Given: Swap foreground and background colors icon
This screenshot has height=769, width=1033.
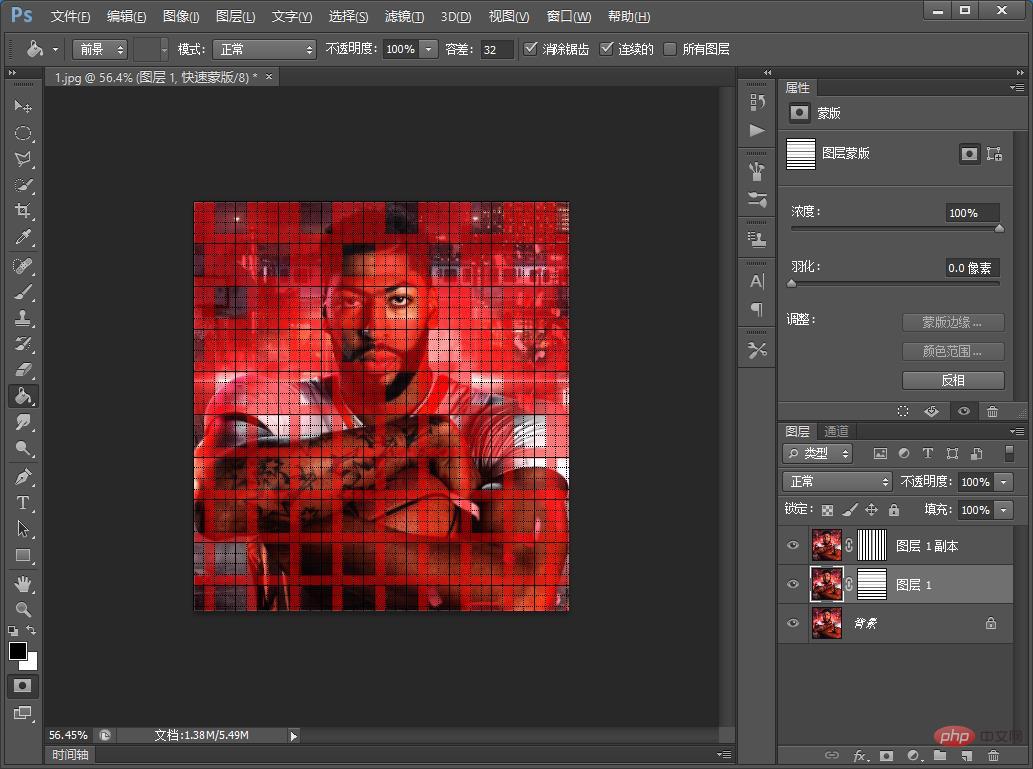Looking at the screenshot, I should (x=32, y=631).
